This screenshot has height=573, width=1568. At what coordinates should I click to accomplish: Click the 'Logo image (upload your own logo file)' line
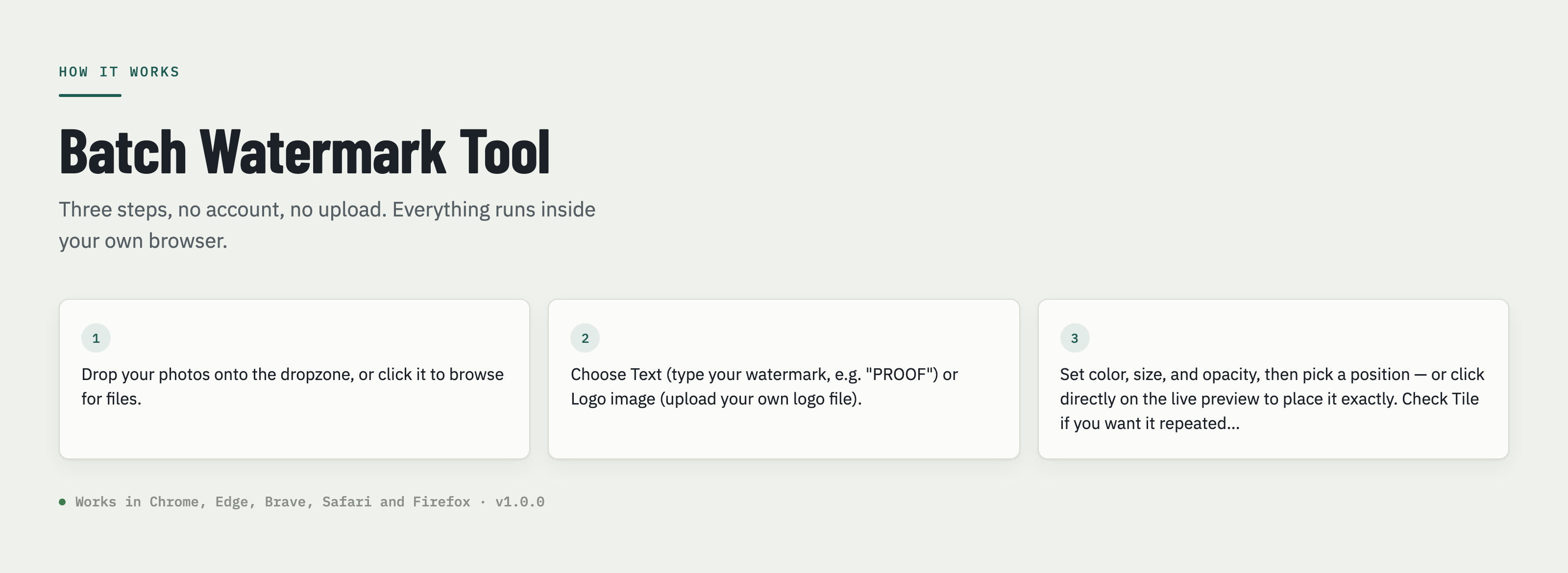[716, 399]
